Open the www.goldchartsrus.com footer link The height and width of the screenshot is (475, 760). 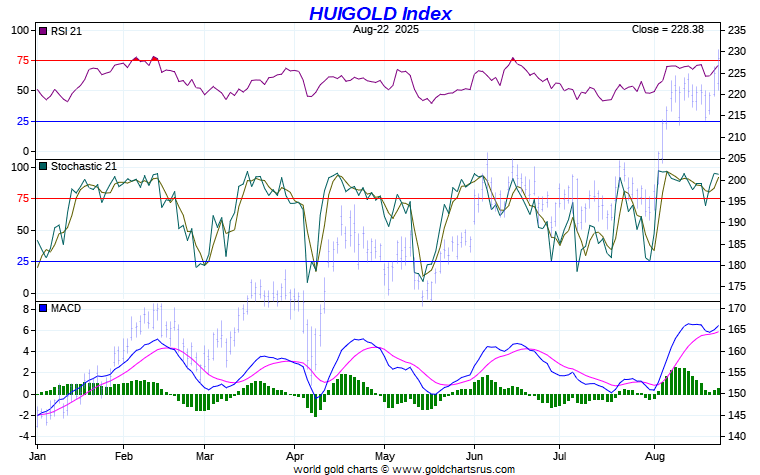455,468
